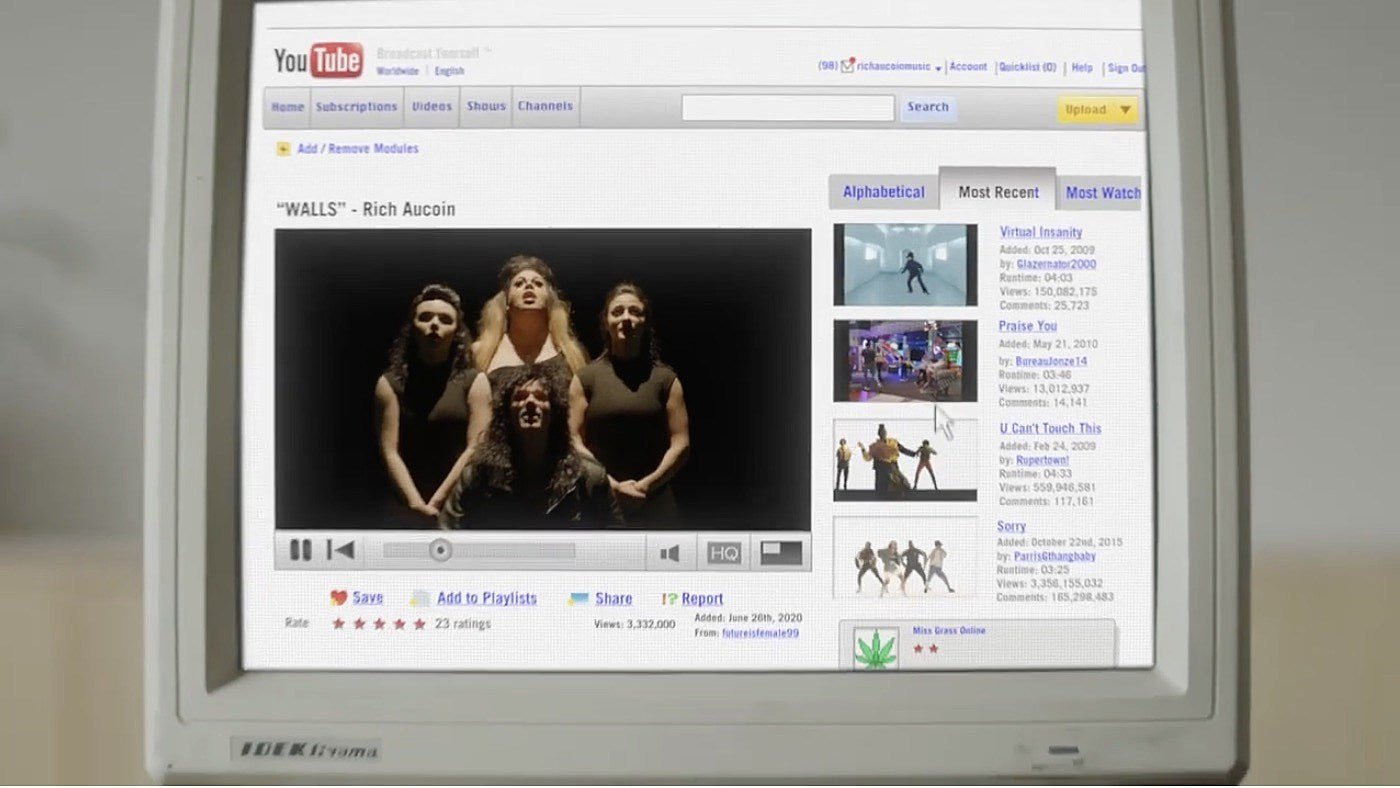Expand the richaucoinmusic account dropdown arrow

pos(938,68)
